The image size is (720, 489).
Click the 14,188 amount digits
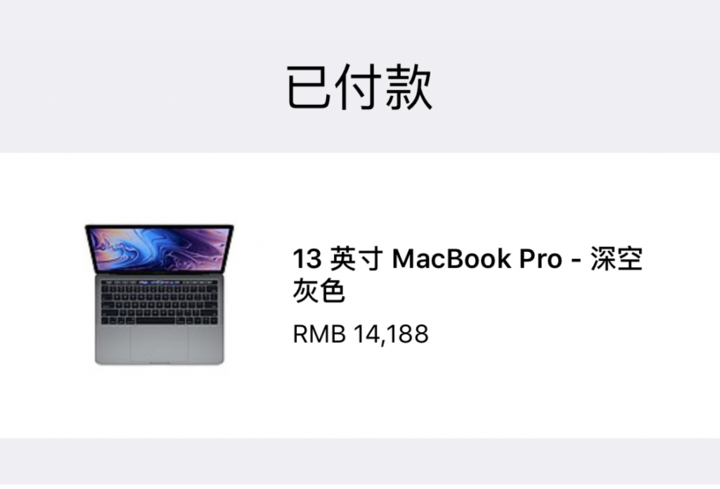coord(391,334)
